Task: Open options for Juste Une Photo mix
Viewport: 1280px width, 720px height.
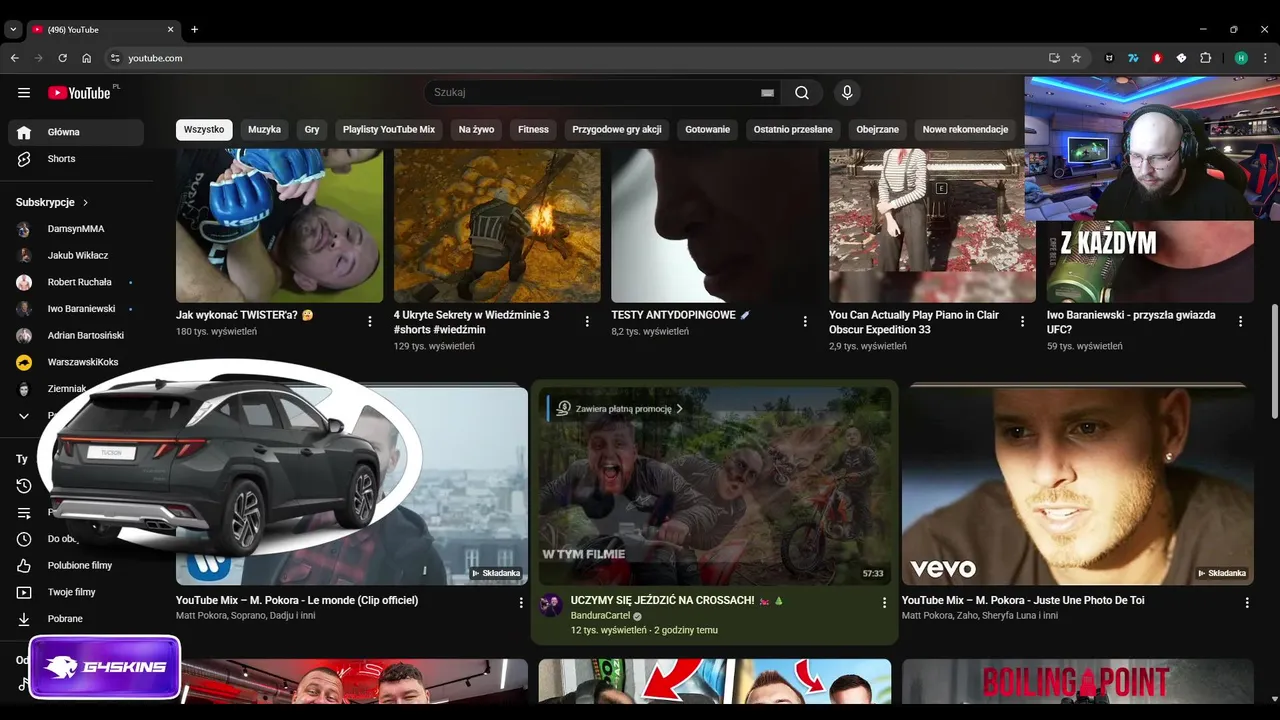Action: click(x=1247, y=603)
